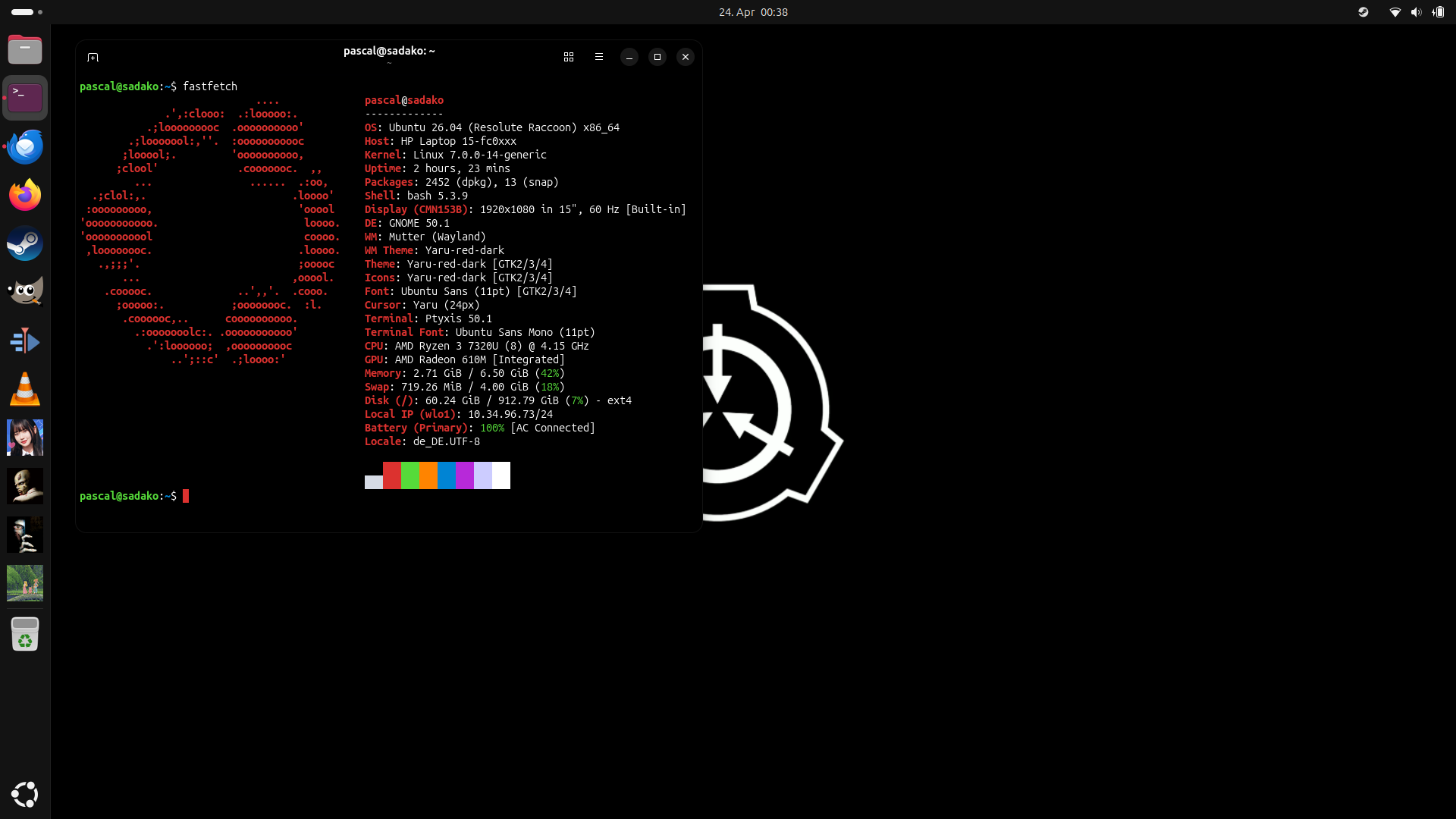The width and height of the screenshot is (1456, 819).
Task: Click the "Host: HP Laptop 15-fc0xxx" line
Action: pyautogui.click(x=441, y=141)
